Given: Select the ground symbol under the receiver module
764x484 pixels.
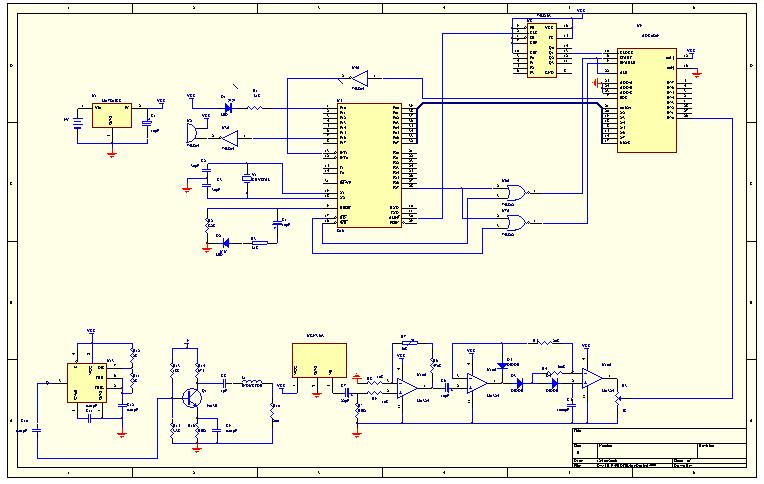Looking at the screenshot, I should tap(317, 395).
